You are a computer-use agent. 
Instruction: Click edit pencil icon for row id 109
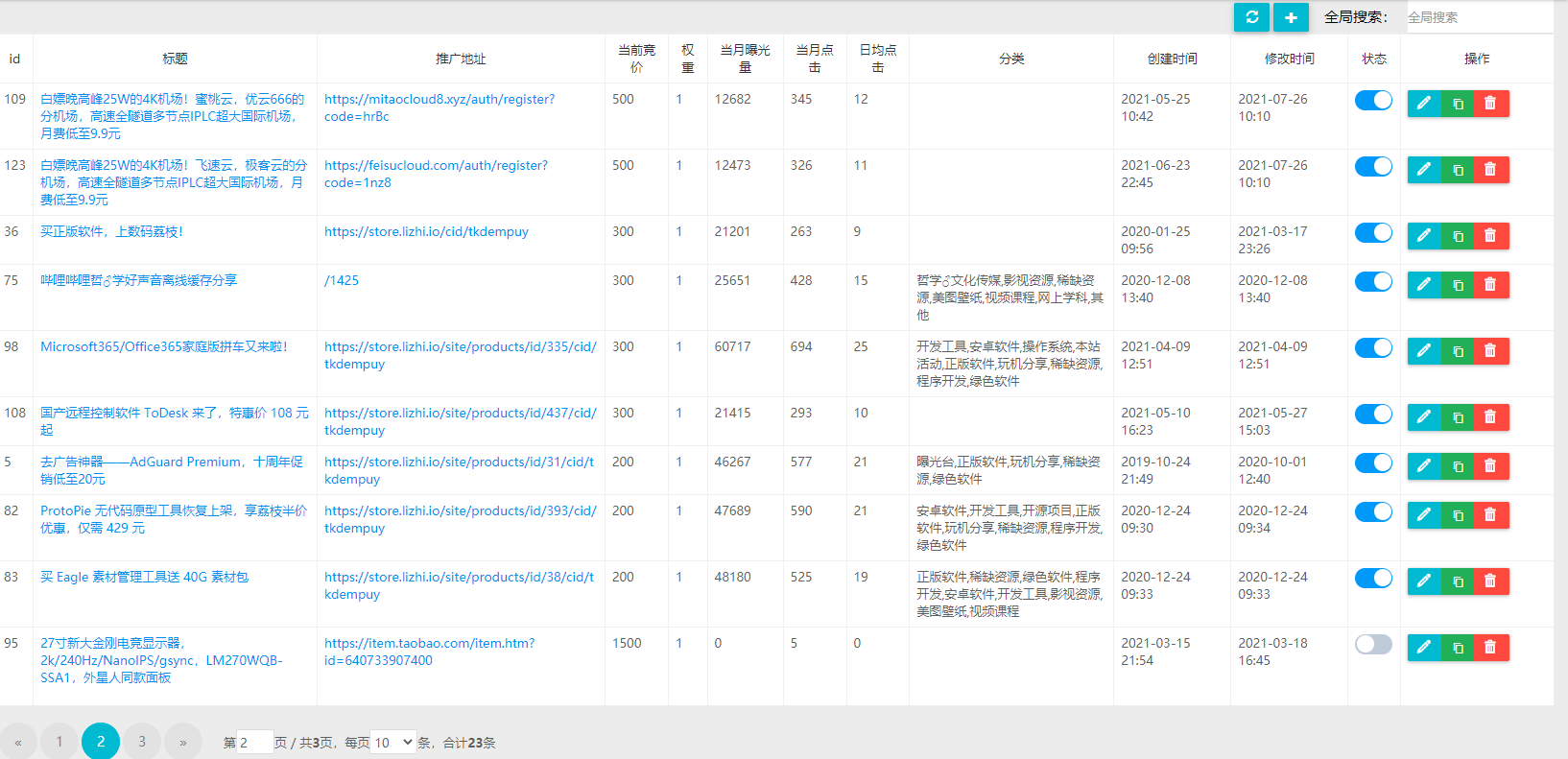pos(1424,104)
